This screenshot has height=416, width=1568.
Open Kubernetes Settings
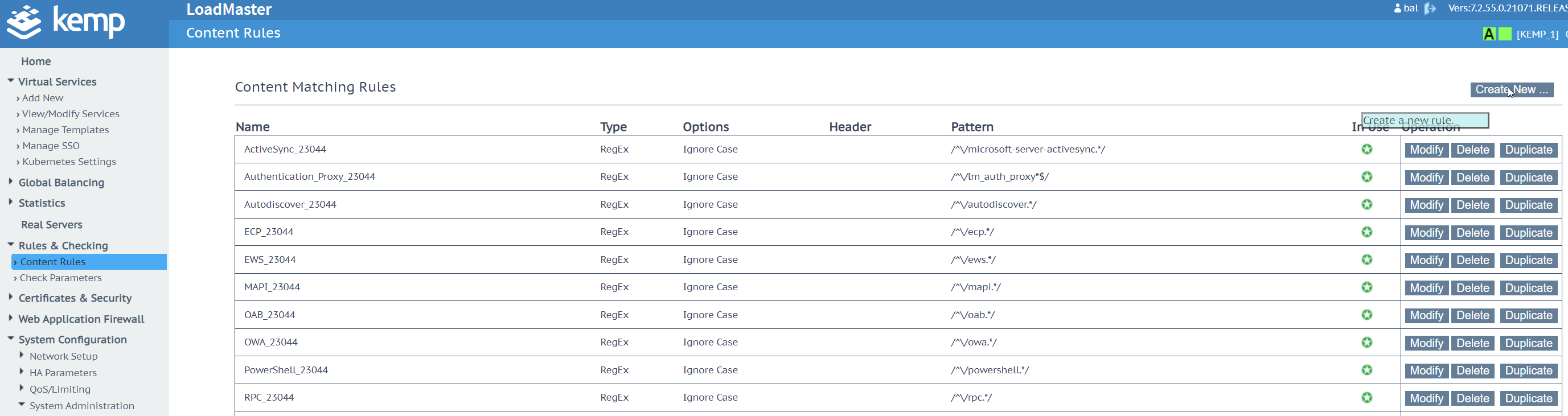(69, 162)
